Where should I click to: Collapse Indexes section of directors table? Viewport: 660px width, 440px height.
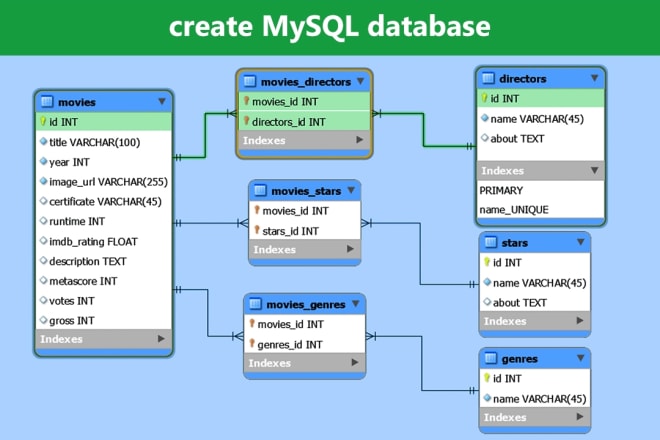pos(594,171)
